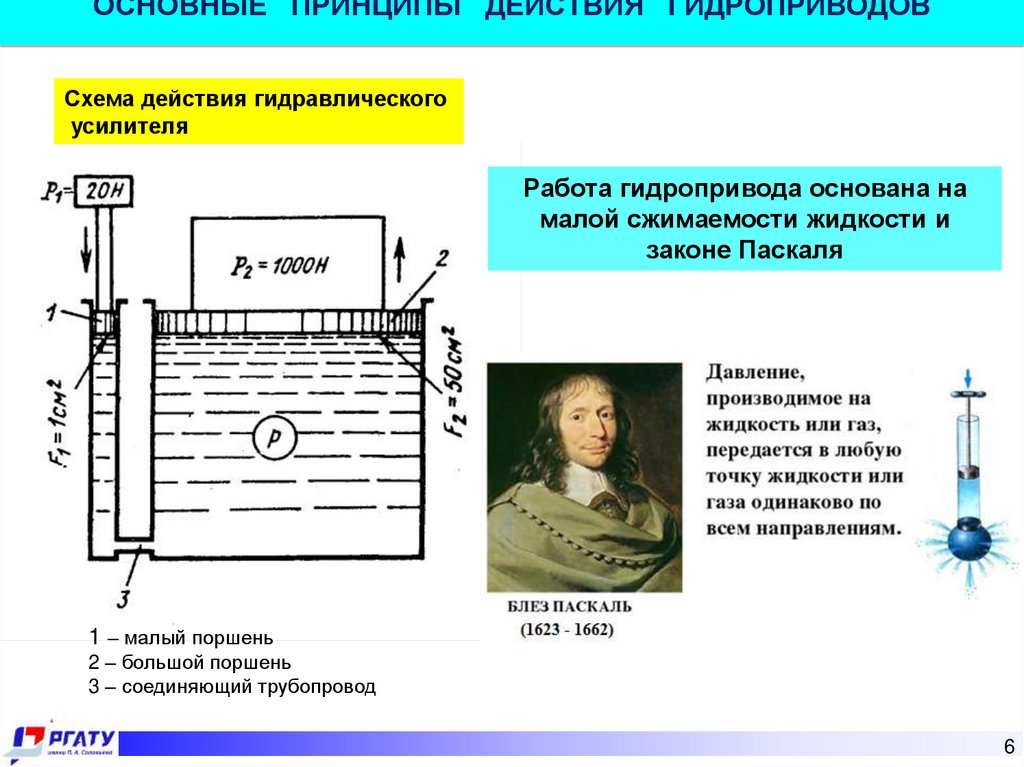1024x767 pixels.
Task: Click the callout number 2 on diagram
Action: pos(442,259)
